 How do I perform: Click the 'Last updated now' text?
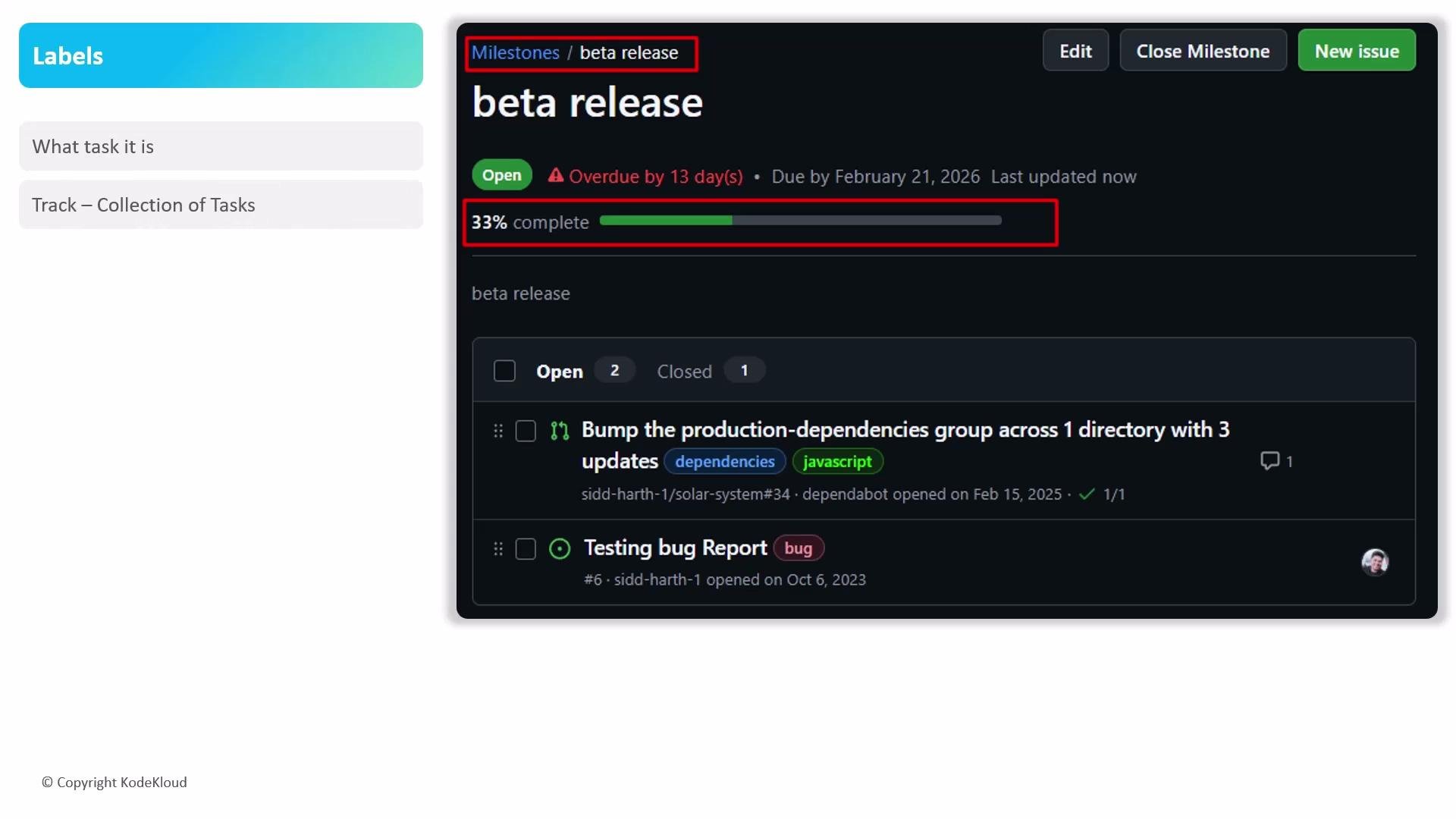pos(1063,177)
